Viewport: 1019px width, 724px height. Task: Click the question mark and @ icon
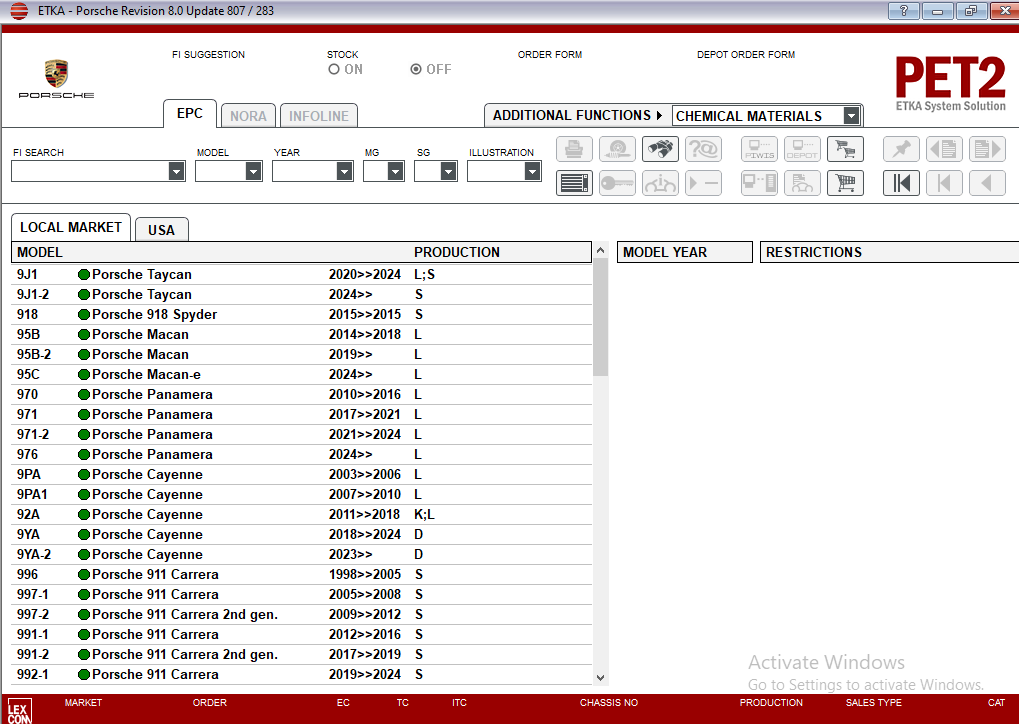(x=703, y=149)
